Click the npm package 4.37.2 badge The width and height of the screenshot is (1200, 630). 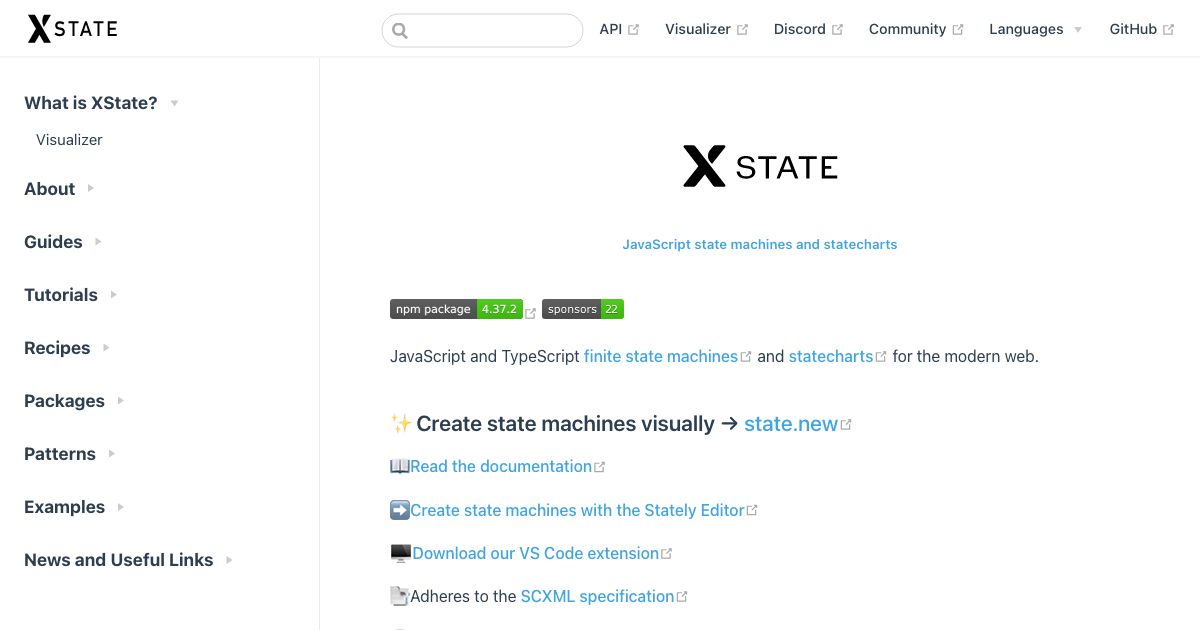[x=455, y=309]
